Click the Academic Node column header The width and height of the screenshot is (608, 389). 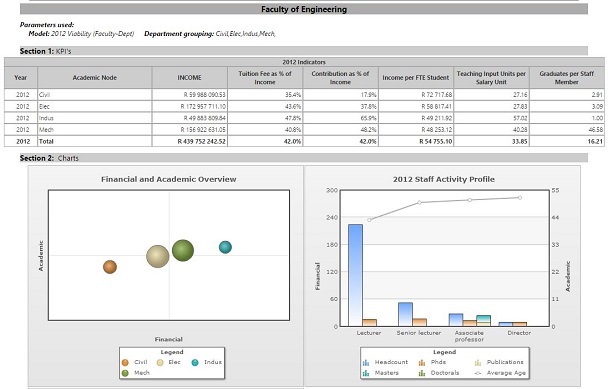click(95, 78)
